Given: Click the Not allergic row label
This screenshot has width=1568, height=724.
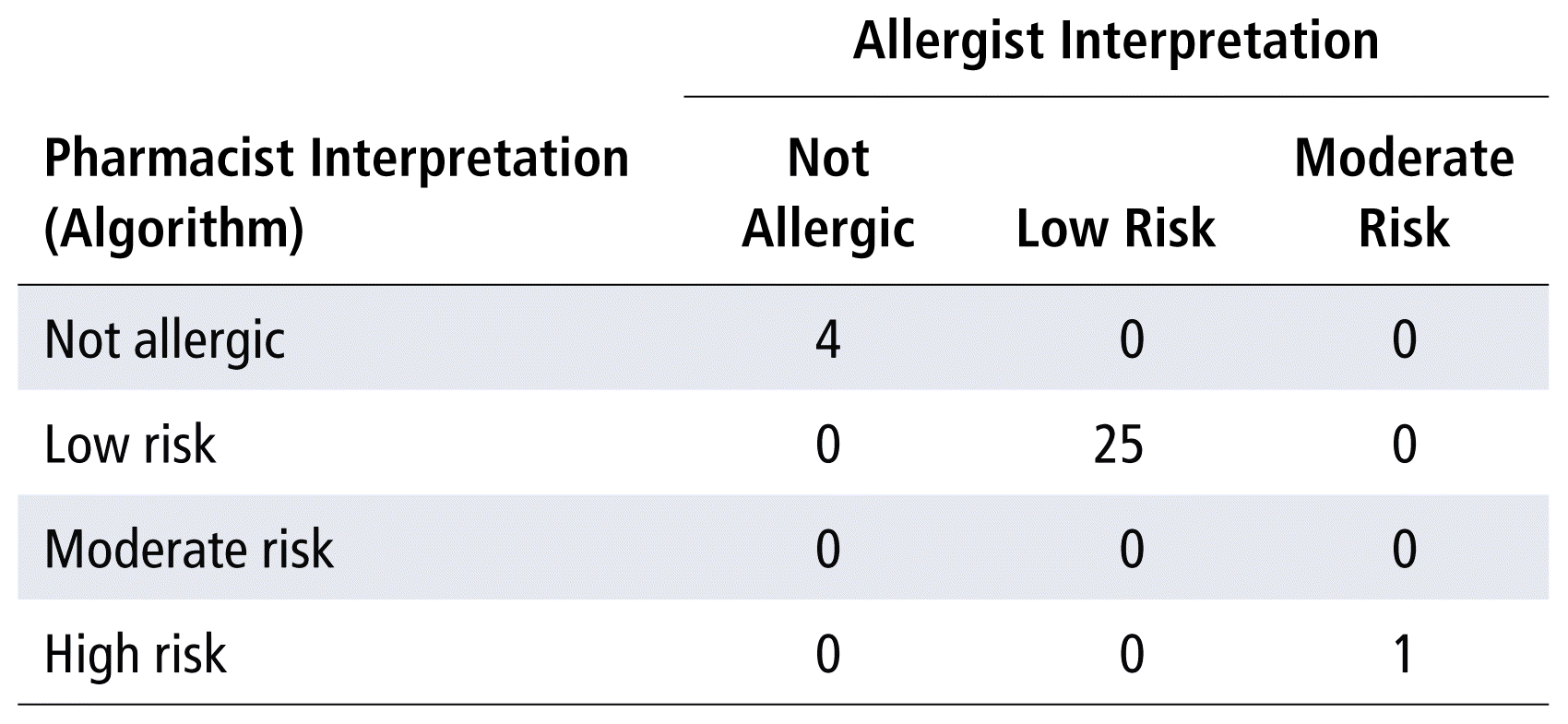Looking at the screenshot, I should tap(164, 339).
